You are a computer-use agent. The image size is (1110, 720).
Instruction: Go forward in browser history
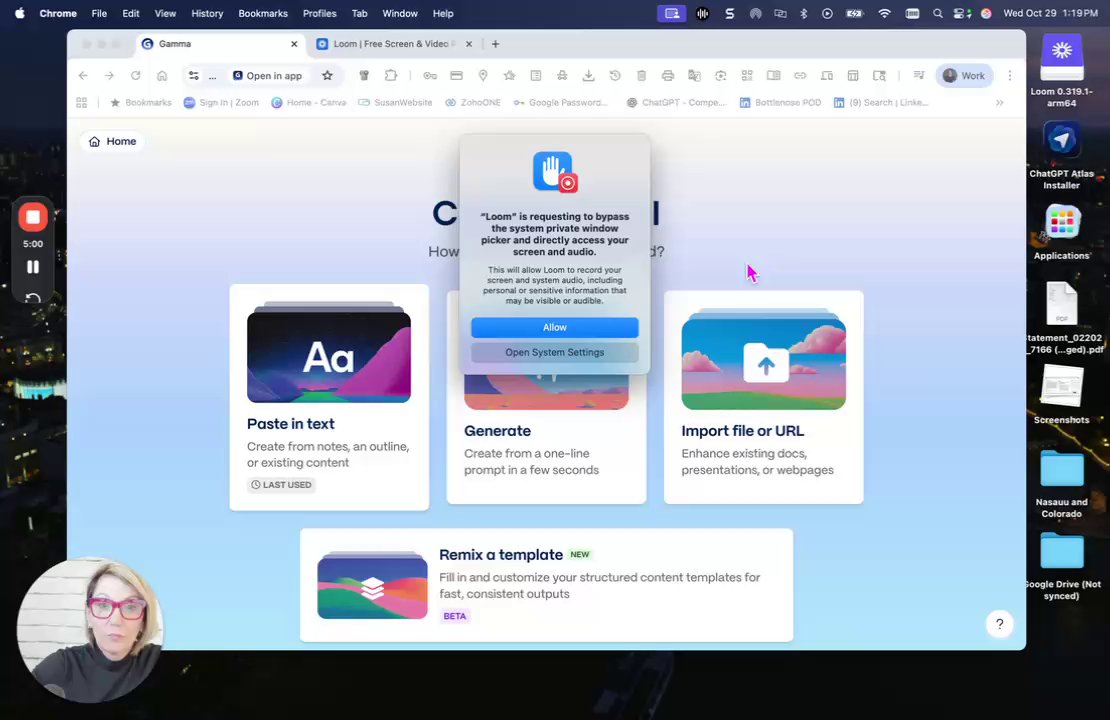tap(109, 76)
